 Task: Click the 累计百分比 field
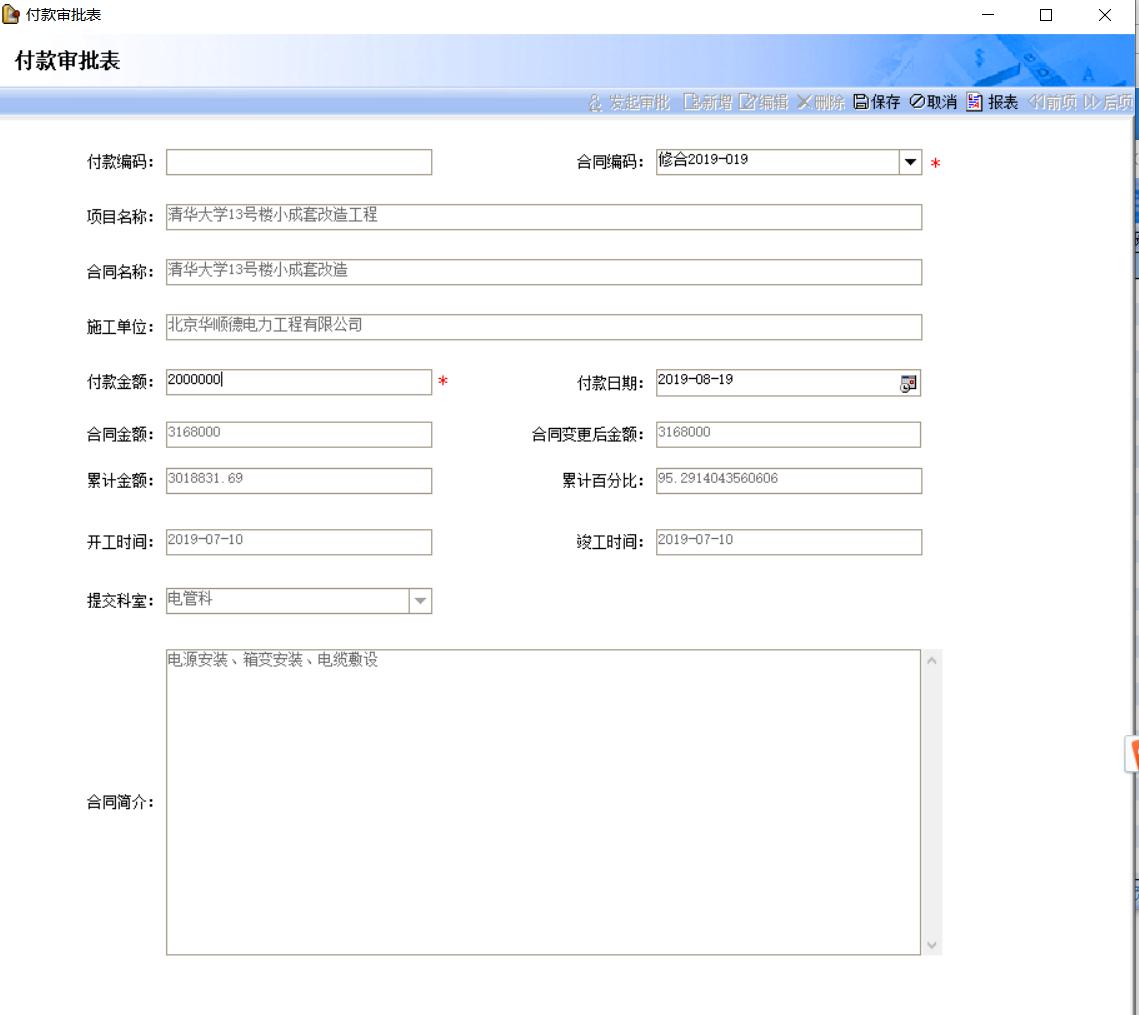click(788, 481)
